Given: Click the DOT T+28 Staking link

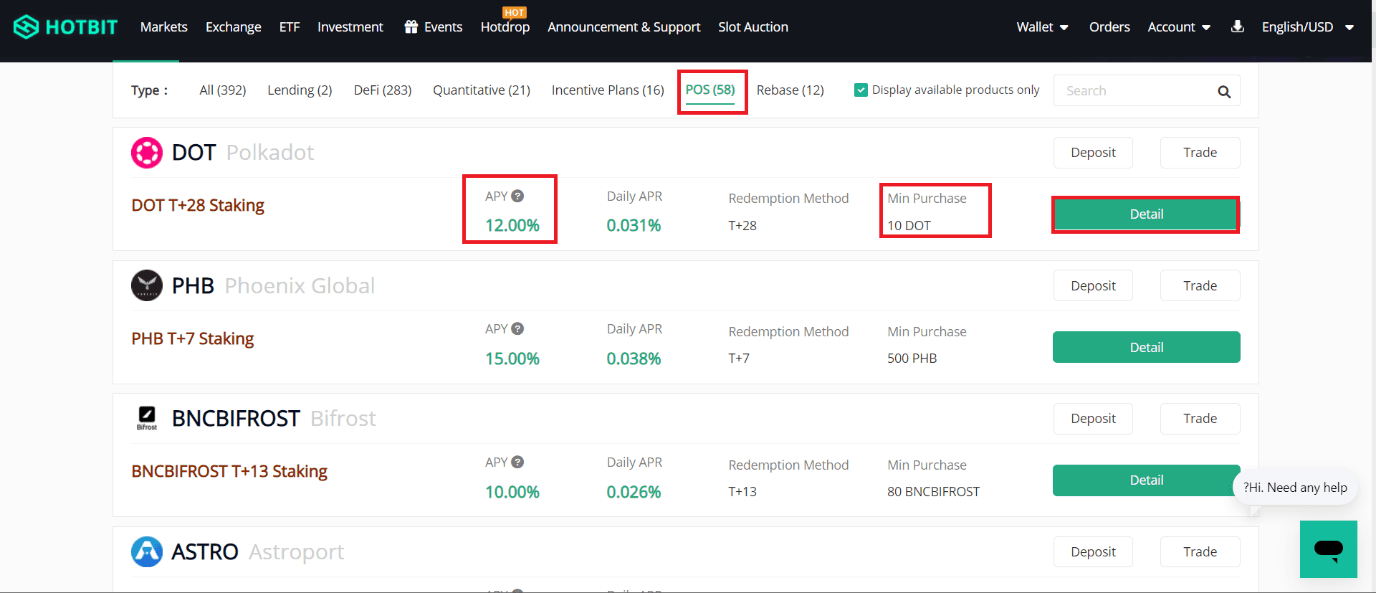Looking at the screenshot, I should [198, 205].
